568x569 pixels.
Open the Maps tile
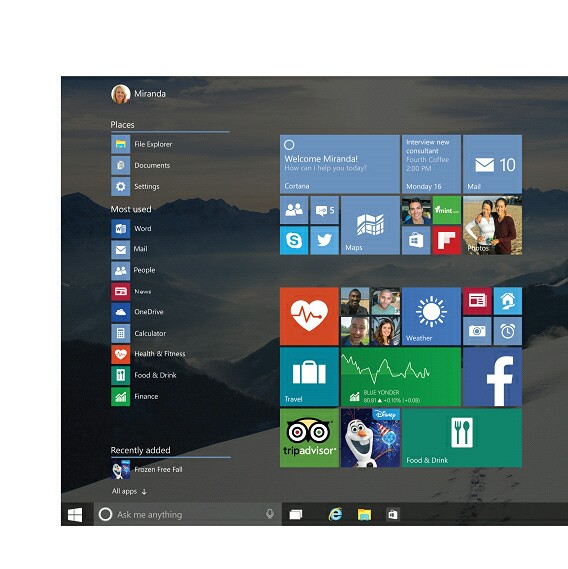coord(370,225)
